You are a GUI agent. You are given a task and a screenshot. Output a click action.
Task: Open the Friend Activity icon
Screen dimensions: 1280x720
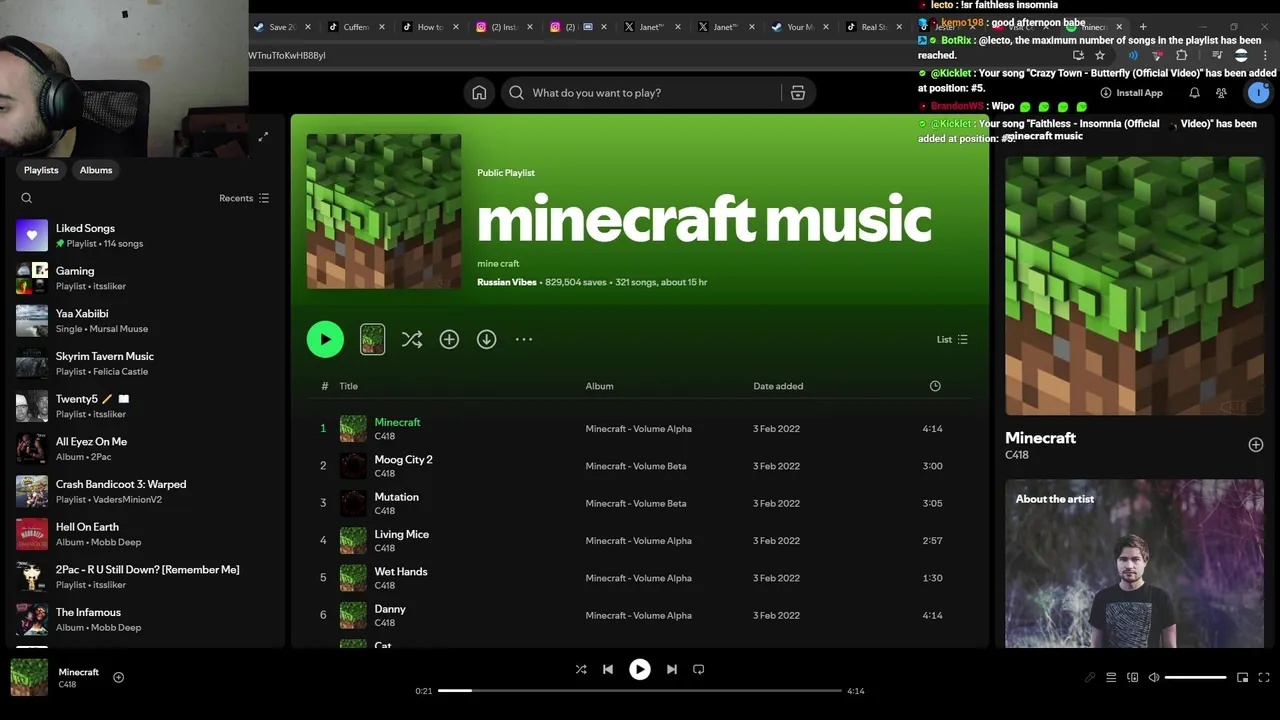(1221, 93)
